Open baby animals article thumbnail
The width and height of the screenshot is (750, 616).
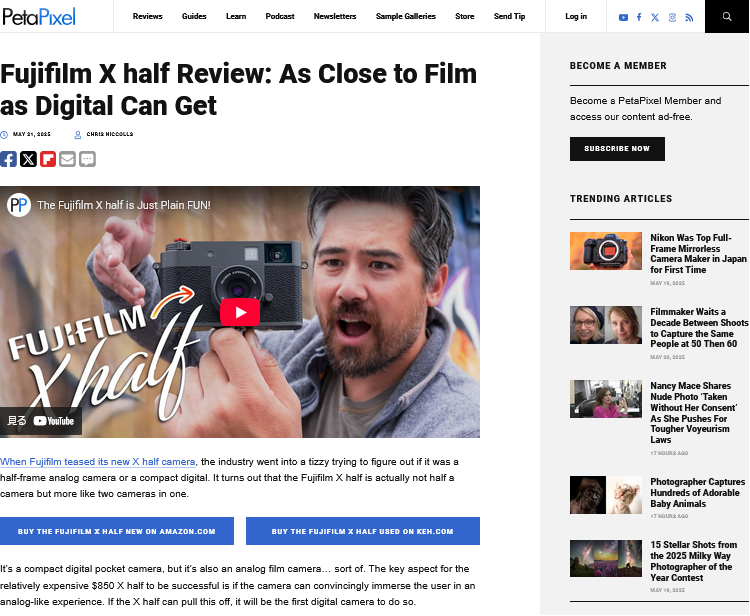click(x=606, y=495)
